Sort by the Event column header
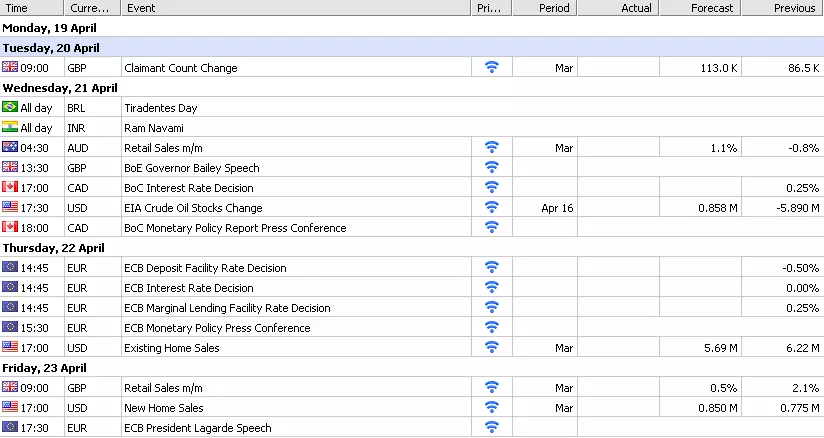Screen dimensions: 824x438 (296, 8)
